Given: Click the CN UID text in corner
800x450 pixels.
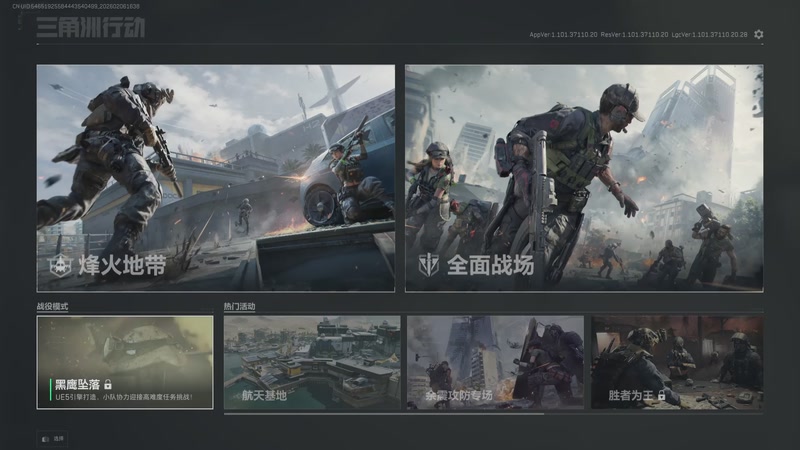Looking at the screenshot, I should coord(76,6).
